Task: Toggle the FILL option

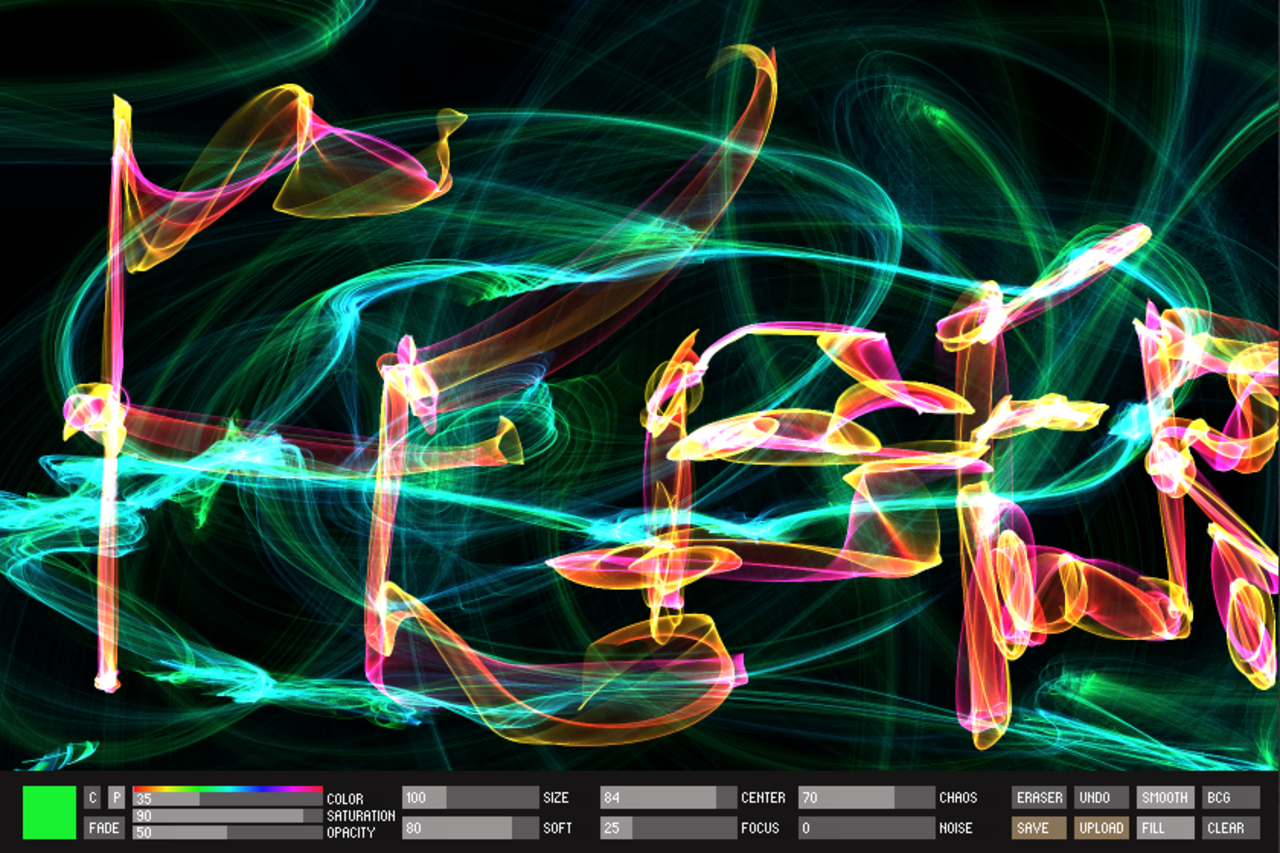Action: [x=1165, y=828]
